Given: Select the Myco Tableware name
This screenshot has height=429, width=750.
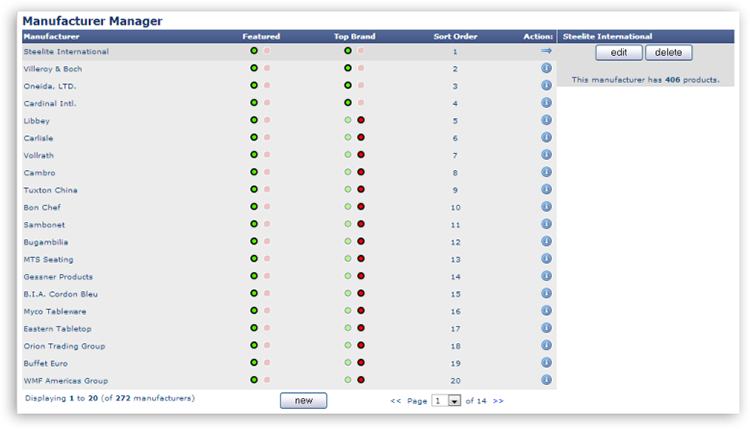Looking at the screenshot, I should (55, 311).
